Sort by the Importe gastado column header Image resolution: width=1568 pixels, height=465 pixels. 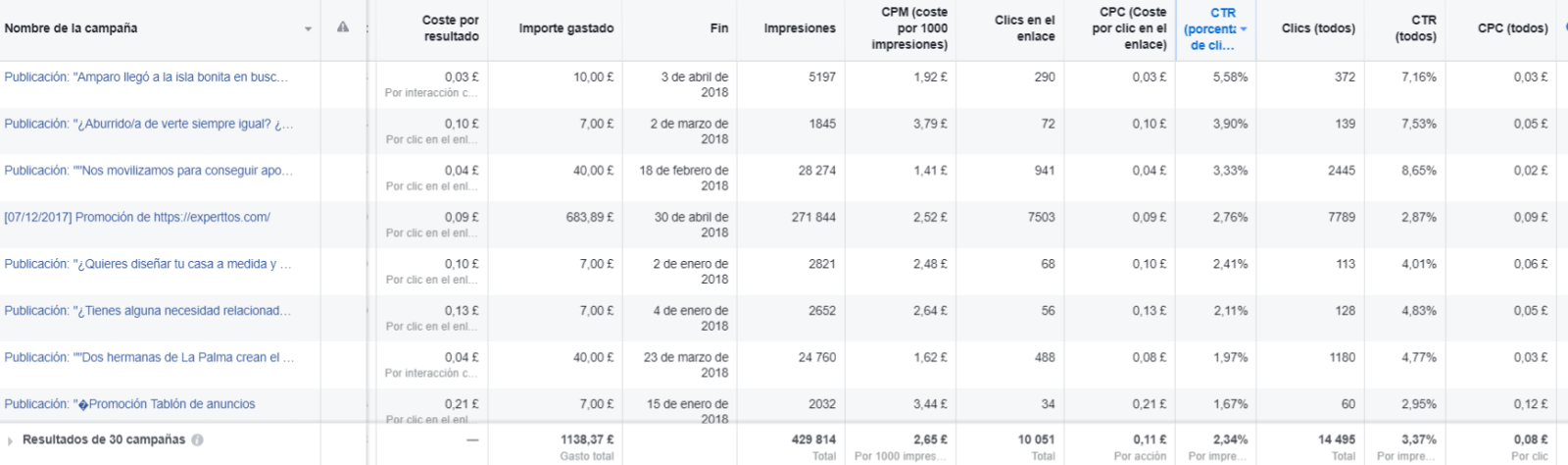point(566,28)
